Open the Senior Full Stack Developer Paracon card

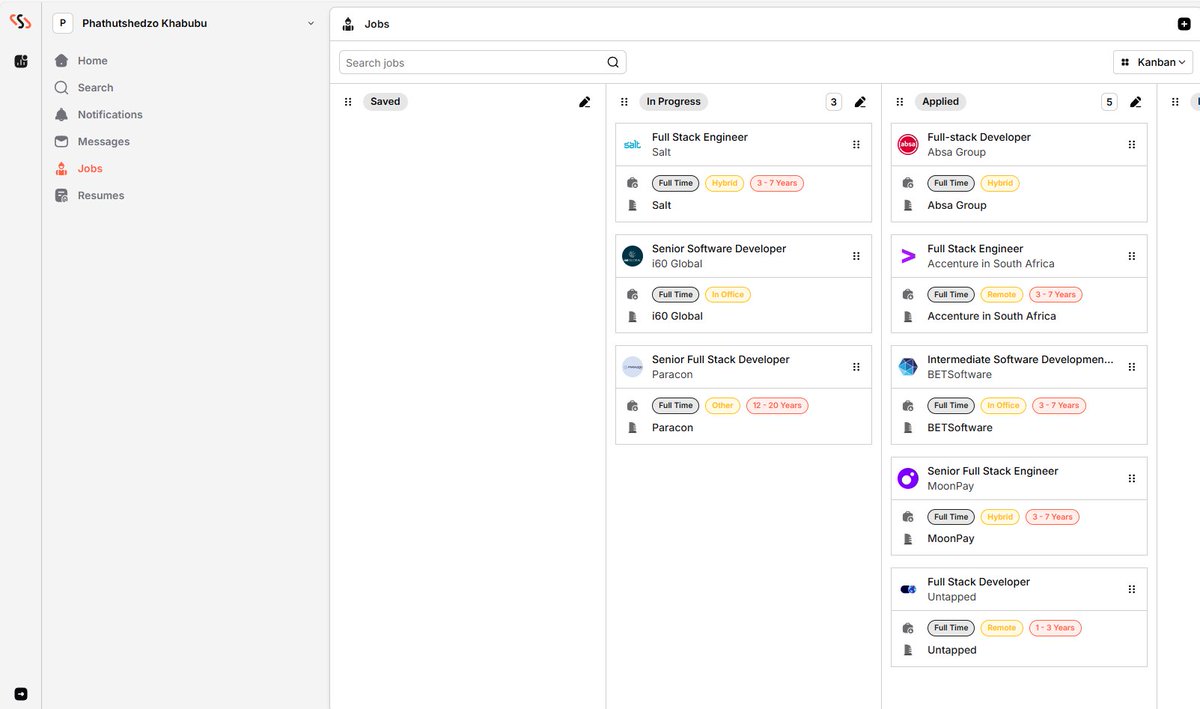pos(743,394)
